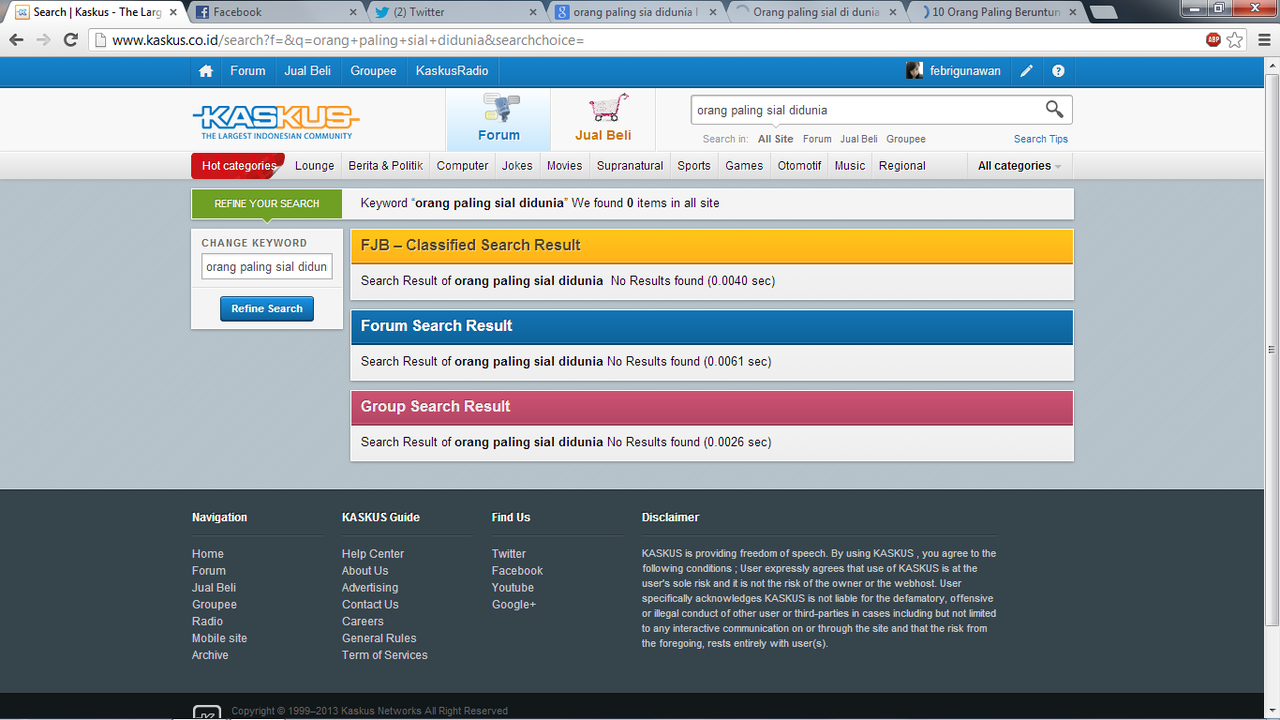The height and width of the screenshot is (720, 1280).
Task: Set search scope to Groupee
Action: coord(906,139)
